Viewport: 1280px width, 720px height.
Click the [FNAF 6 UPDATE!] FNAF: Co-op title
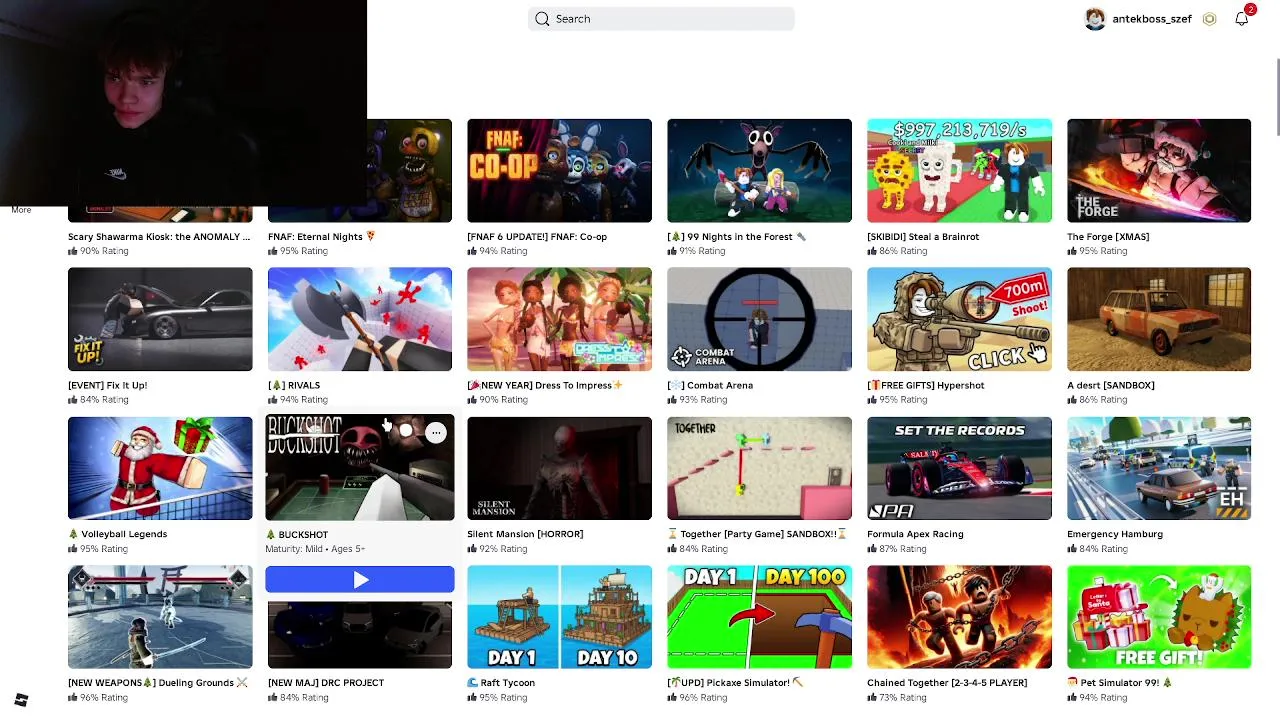pos(537,237)
